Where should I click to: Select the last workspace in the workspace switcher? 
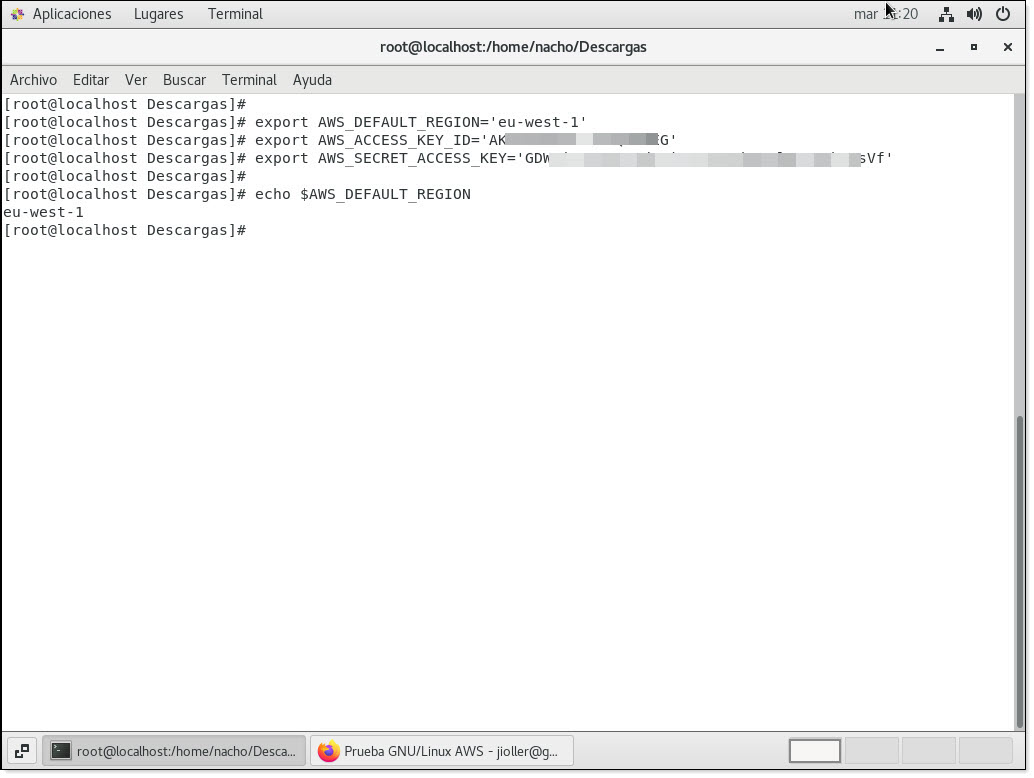[x=986, y=751]
